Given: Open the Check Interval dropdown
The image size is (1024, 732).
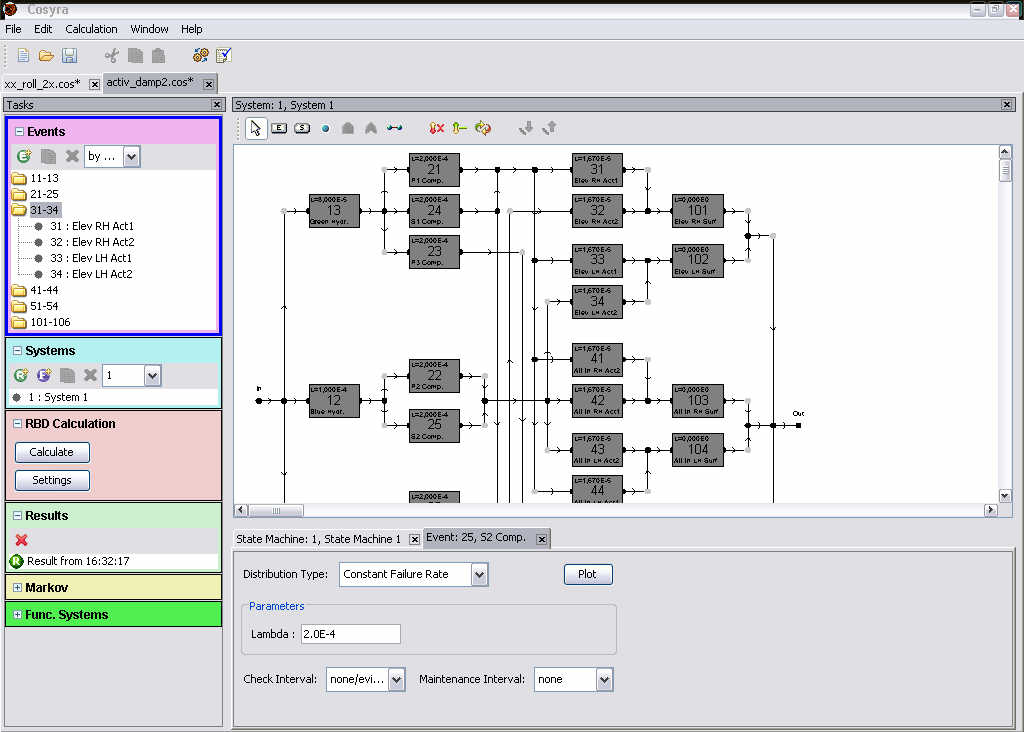Looking at the screenshot, I should [x=396, y=680].
